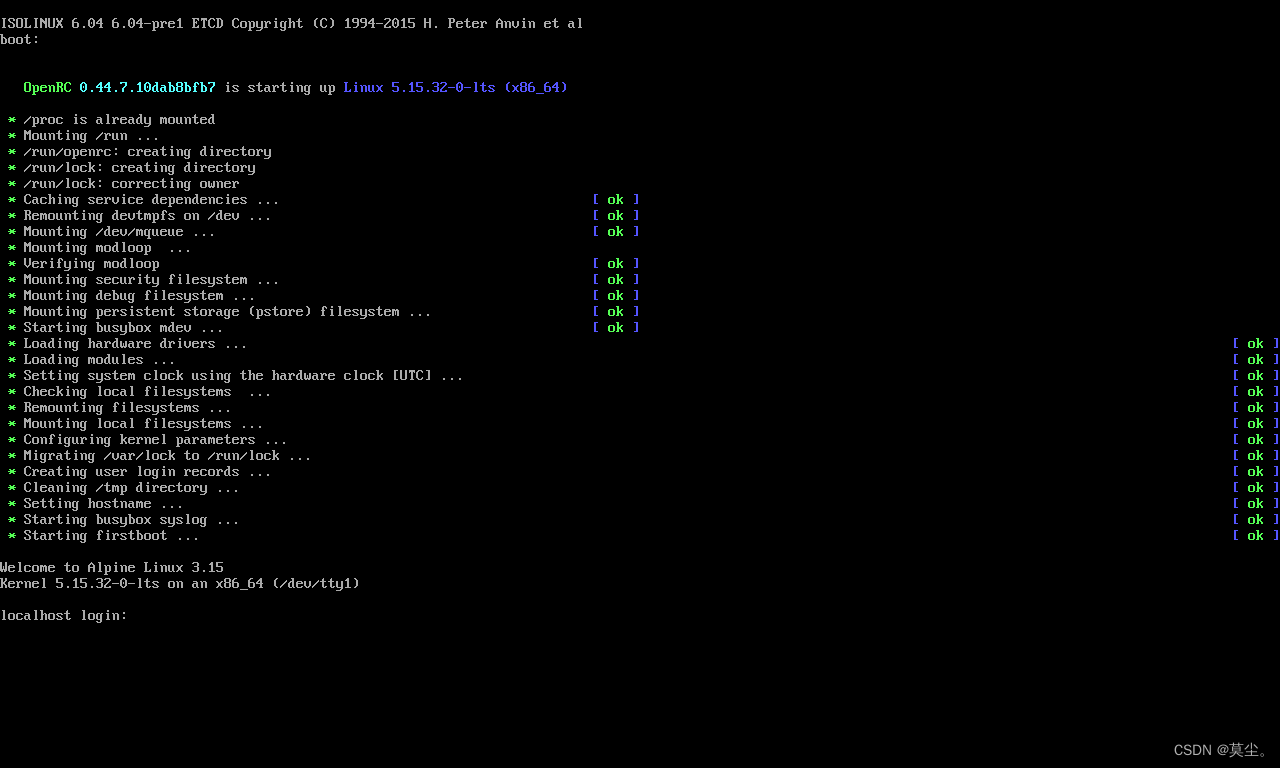
Task: Click ok status for pstore filesystem
Action: pos(616,311)
